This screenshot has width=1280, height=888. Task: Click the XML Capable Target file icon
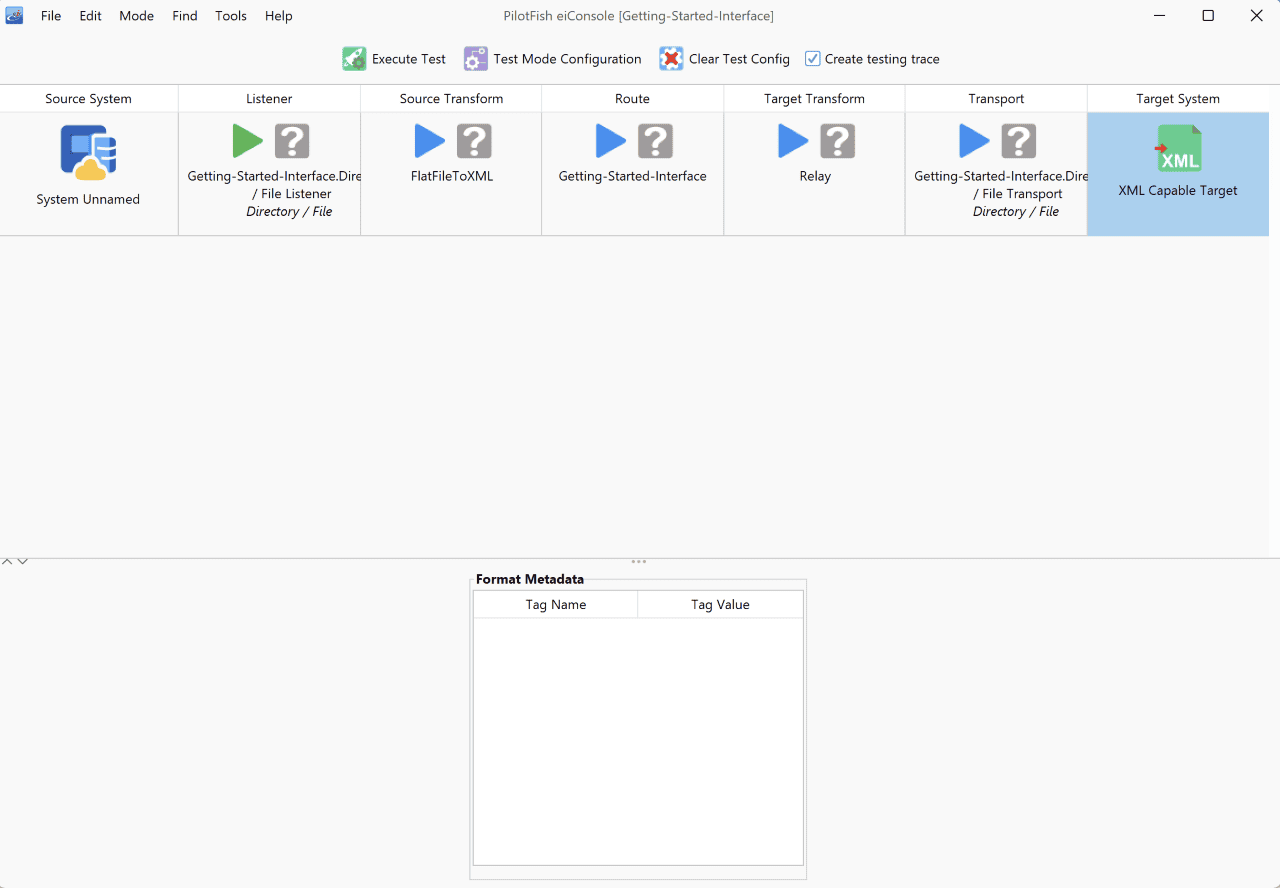pos(1178,148)
